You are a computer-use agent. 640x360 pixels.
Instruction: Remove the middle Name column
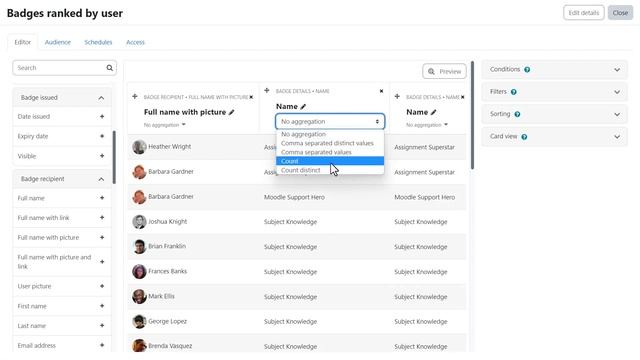pyautogui.click(x=381, y=91)
